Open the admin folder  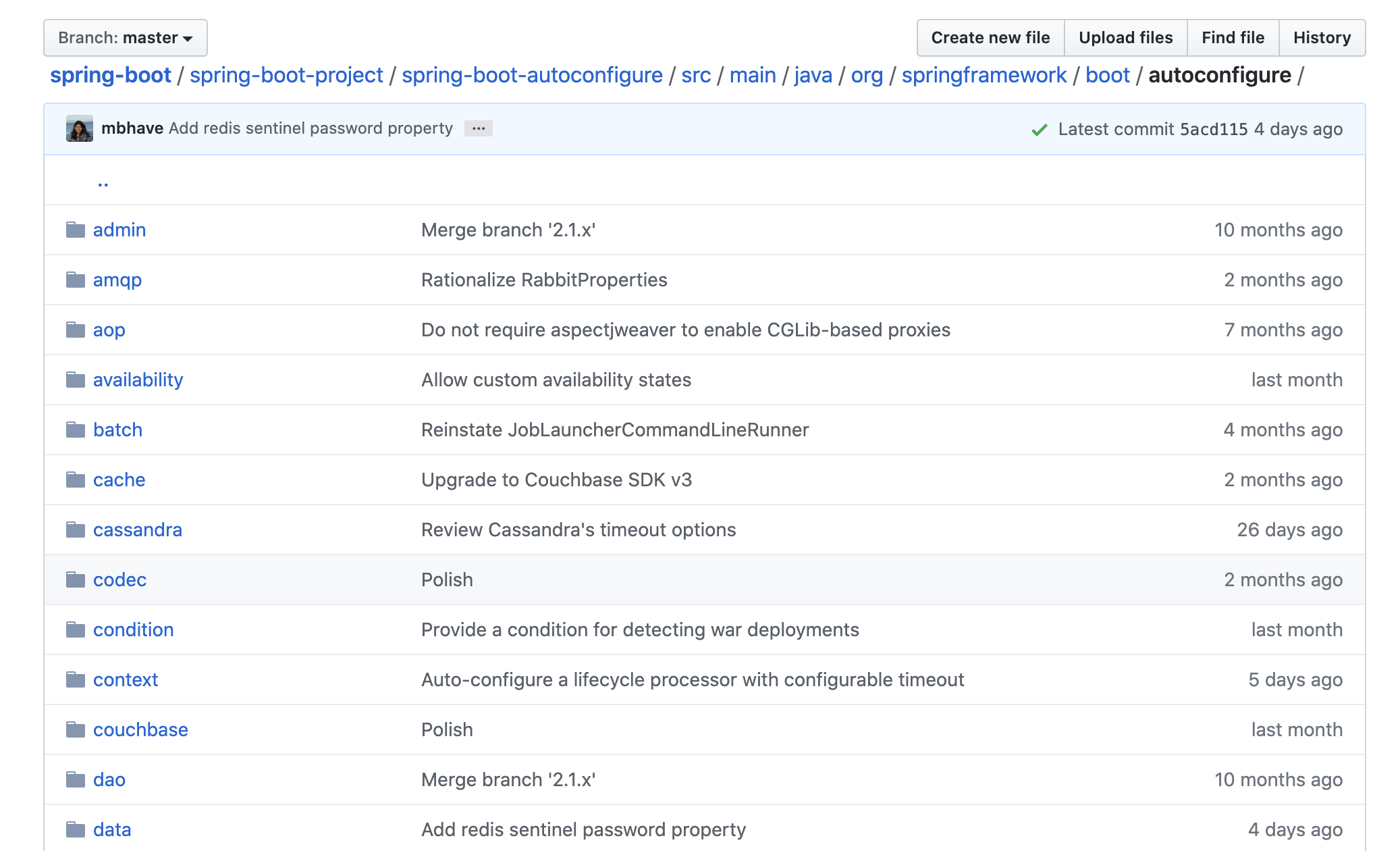(x=120, y=229)
